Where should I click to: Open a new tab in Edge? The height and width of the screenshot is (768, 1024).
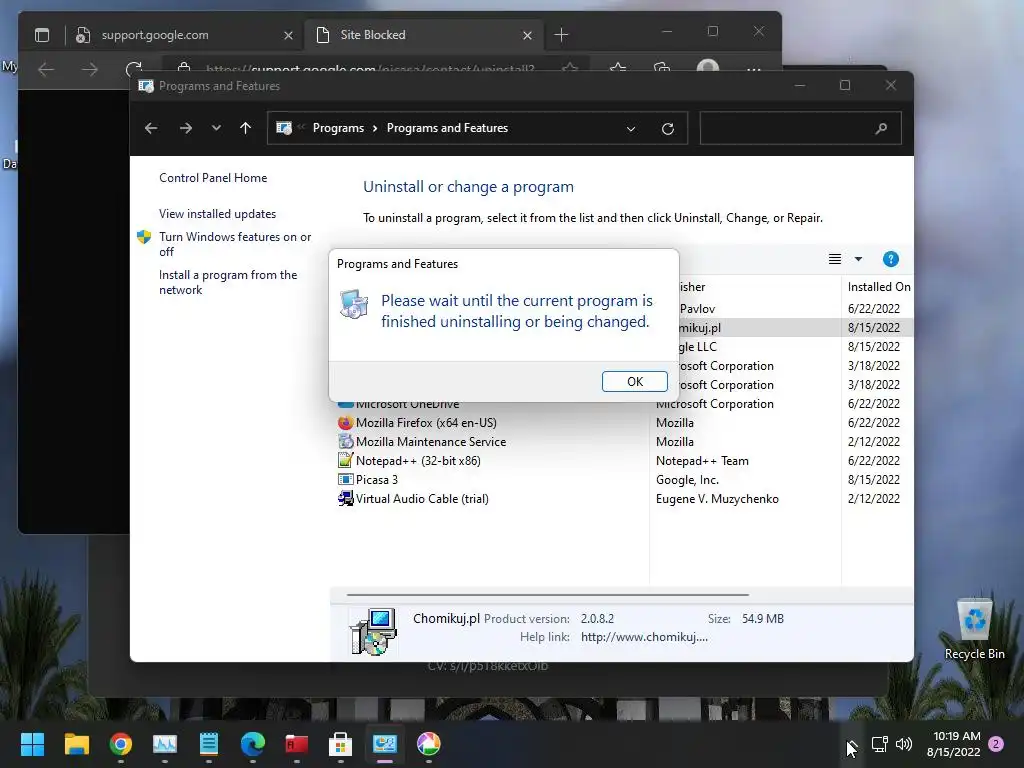coord(561,35)
